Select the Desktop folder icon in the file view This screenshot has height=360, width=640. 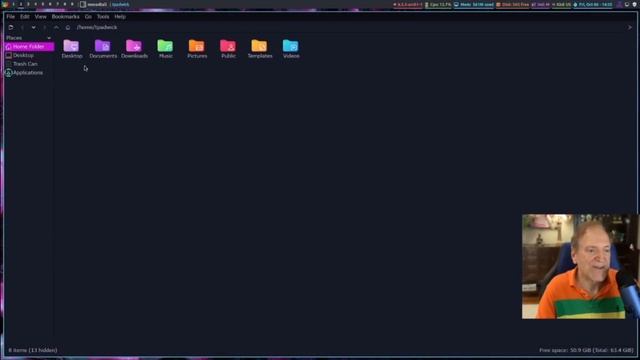(x=72, y=49)
